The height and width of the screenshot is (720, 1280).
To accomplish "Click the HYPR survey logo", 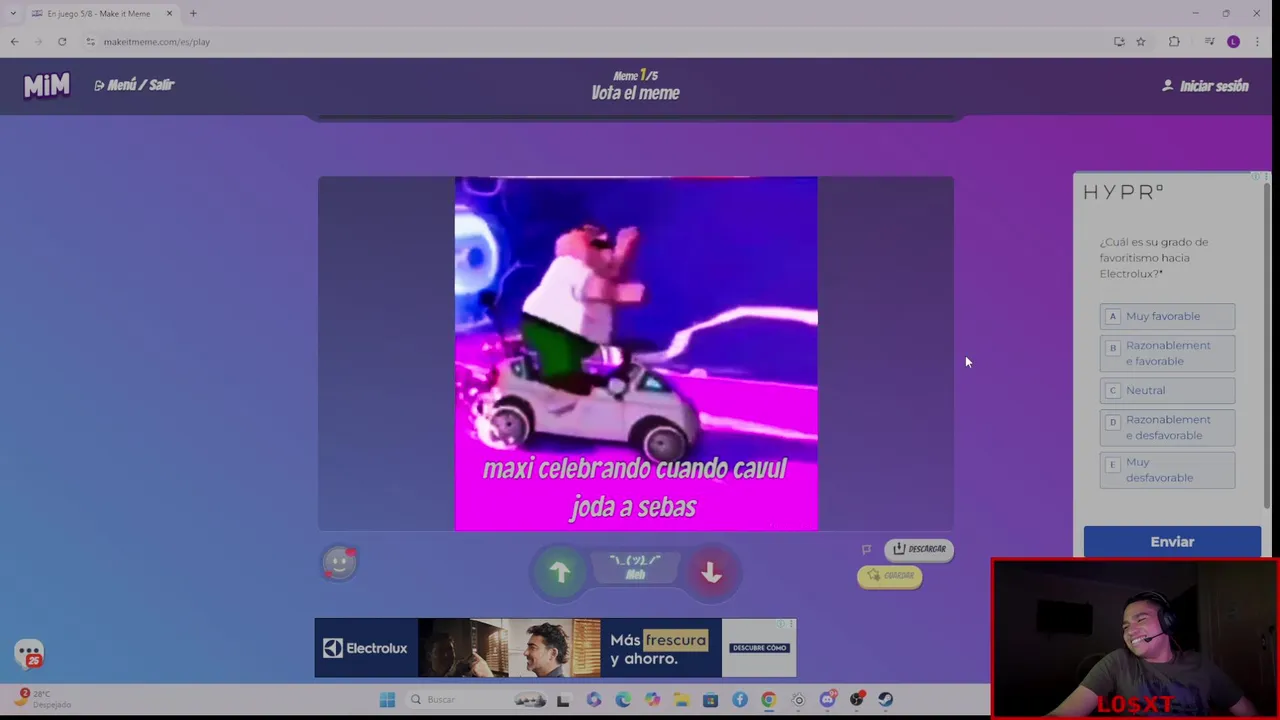I will [x=1123, y=192].
